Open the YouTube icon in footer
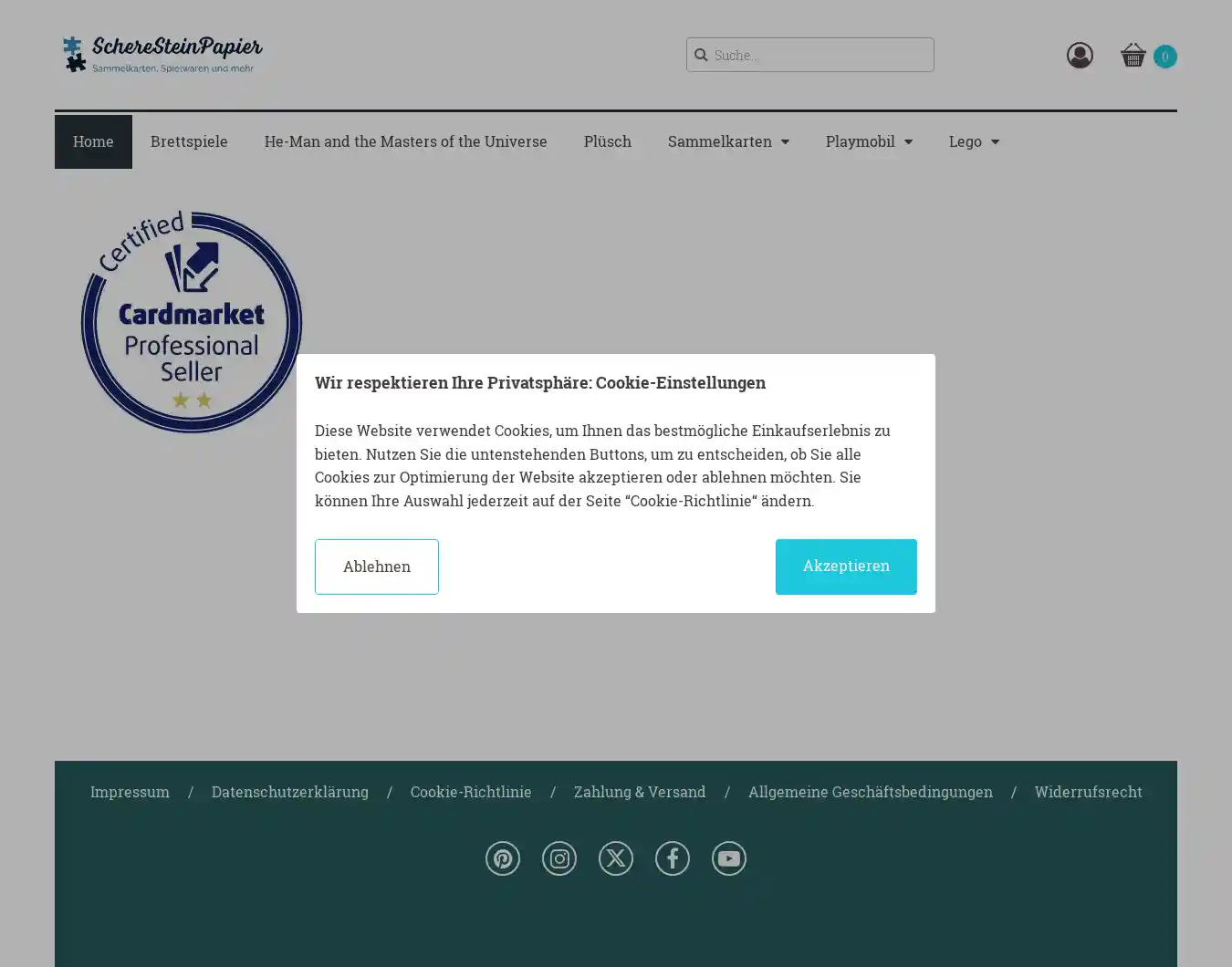Viewport: 1232px width, 967px height. click(729, 858)
